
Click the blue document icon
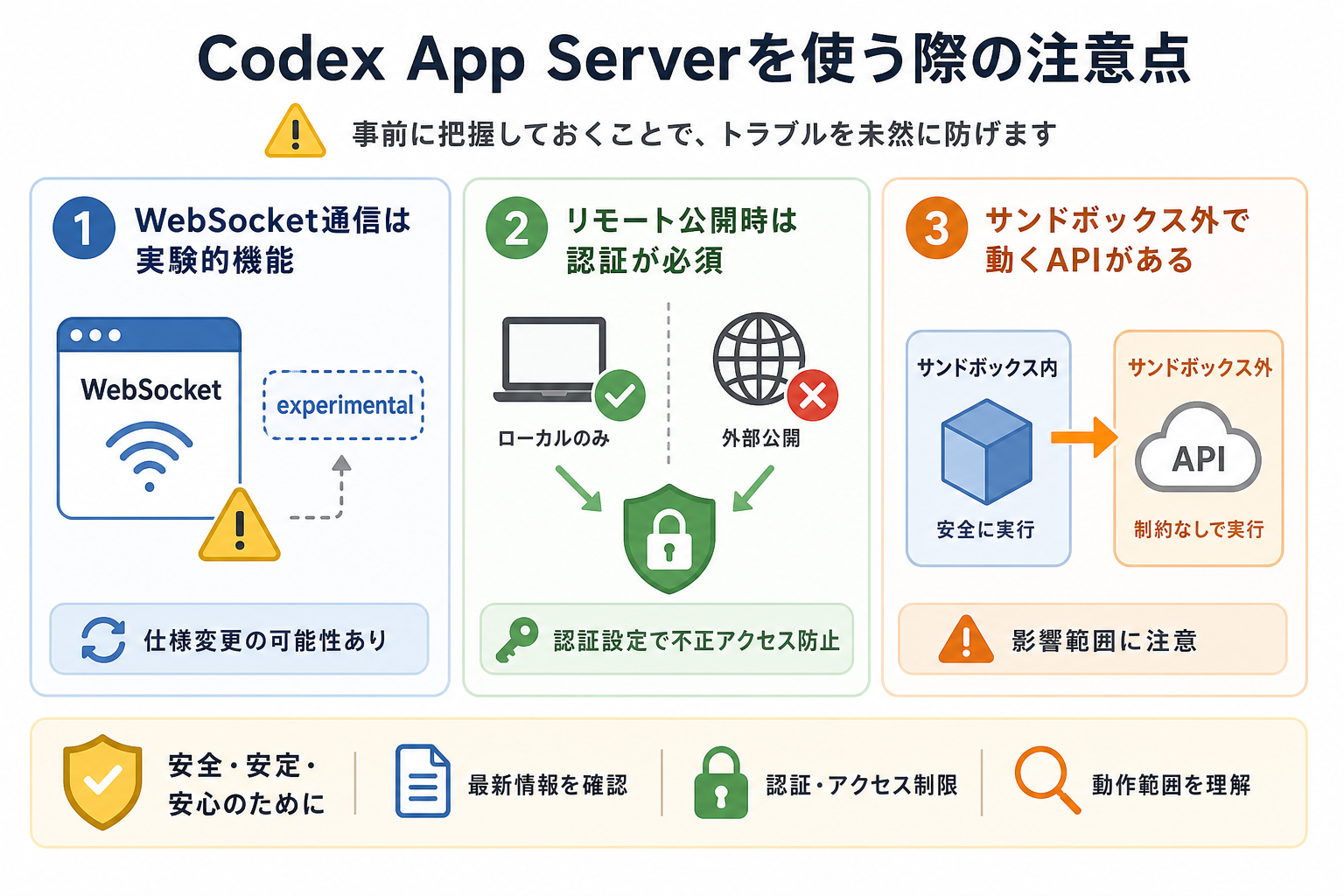(x=423, y=781)
